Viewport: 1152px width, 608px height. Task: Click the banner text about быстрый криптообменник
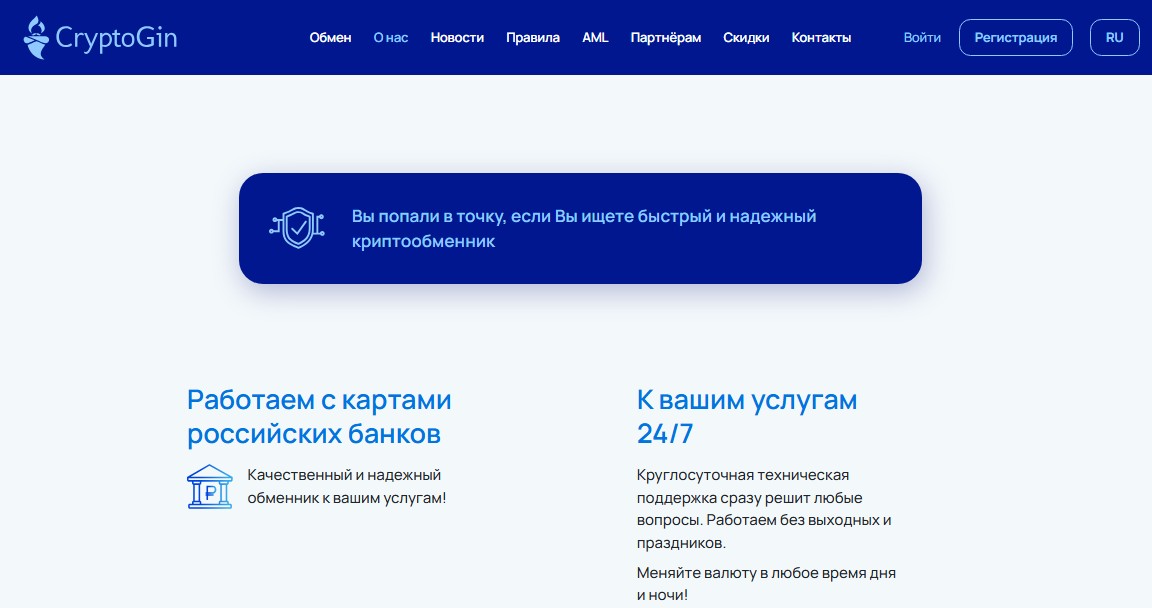tap(583, 228)
